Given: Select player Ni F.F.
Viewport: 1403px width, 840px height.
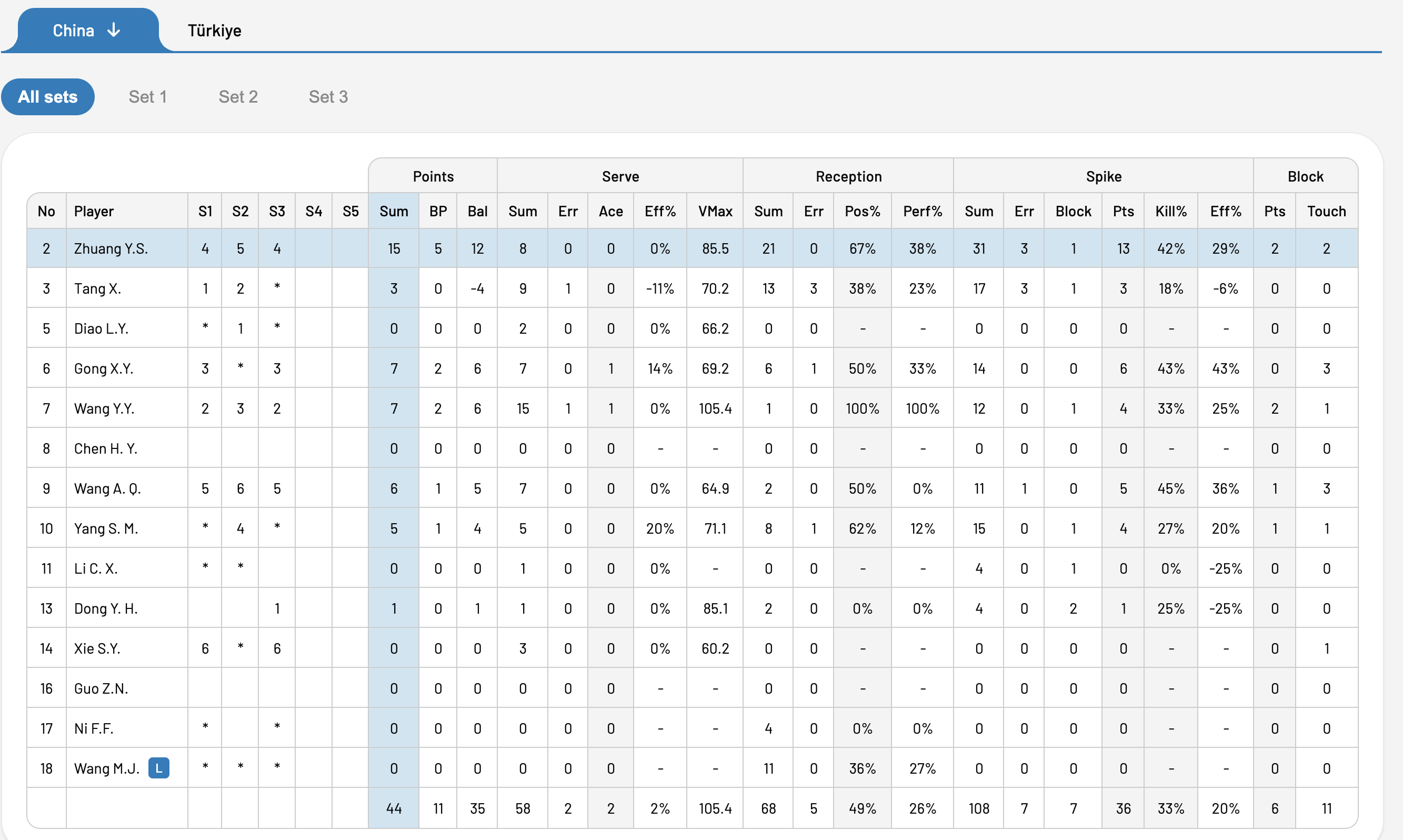Looking at the screenshot, I should click(93, 728).
